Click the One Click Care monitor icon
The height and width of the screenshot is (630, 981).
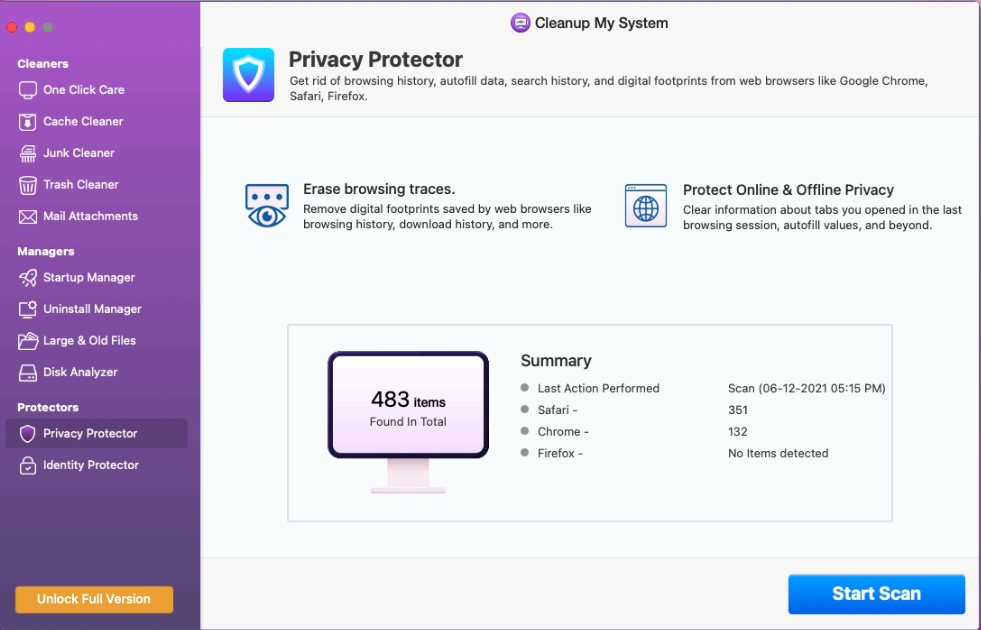(28, 90)
